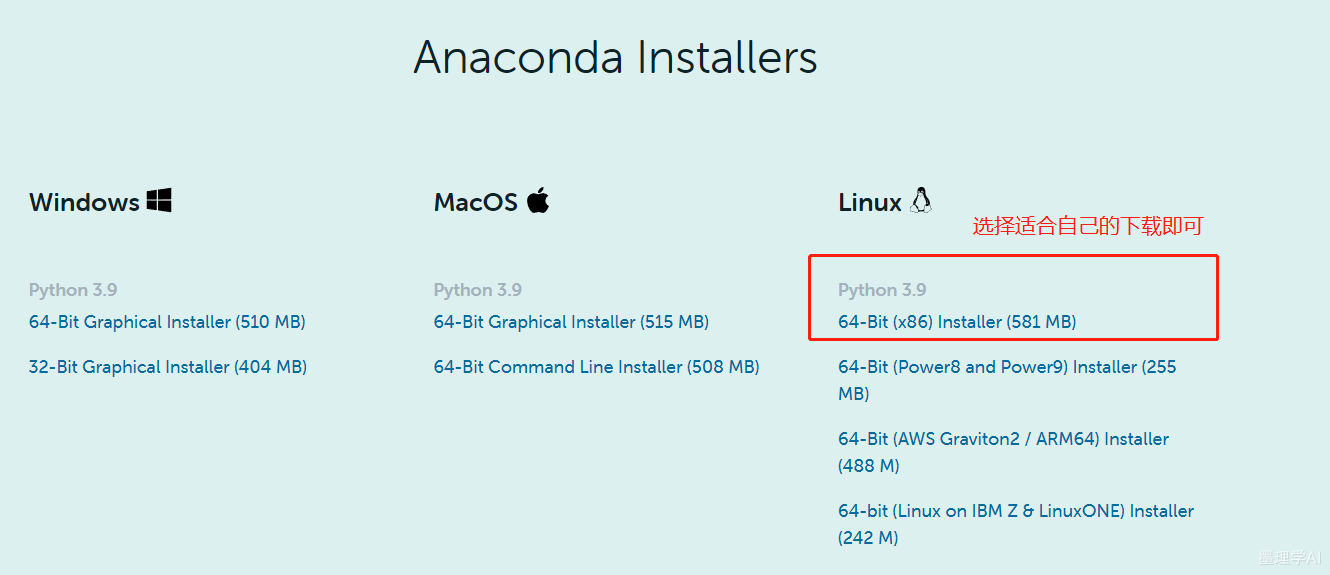Viewport: 1330px width, 575px height.
Task: Click the MacOS section heading text
Action: click(476, 202)
